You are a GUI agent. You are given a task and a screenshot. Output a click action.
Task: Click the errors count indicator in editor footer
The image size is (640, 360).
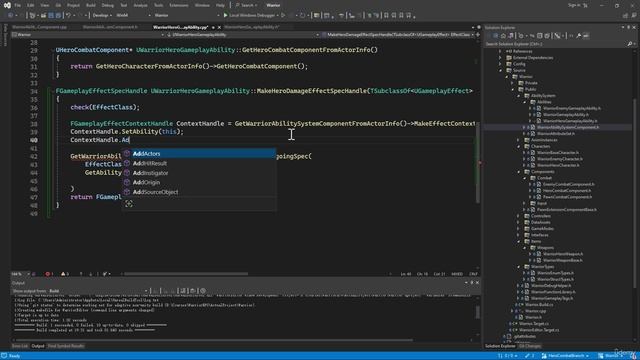49,274
